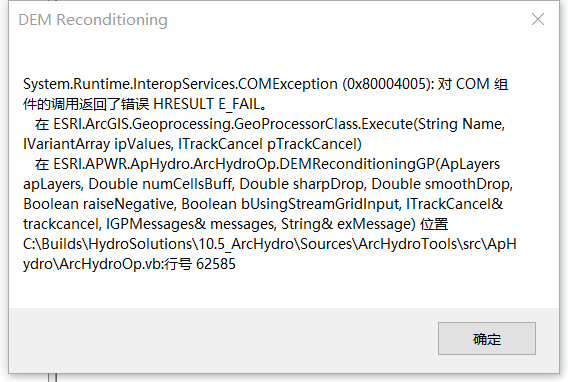The width and height of the screenshot is (568, 382).
Task: Click the Double smoothDrop parameter text
Action: (442, 184)
